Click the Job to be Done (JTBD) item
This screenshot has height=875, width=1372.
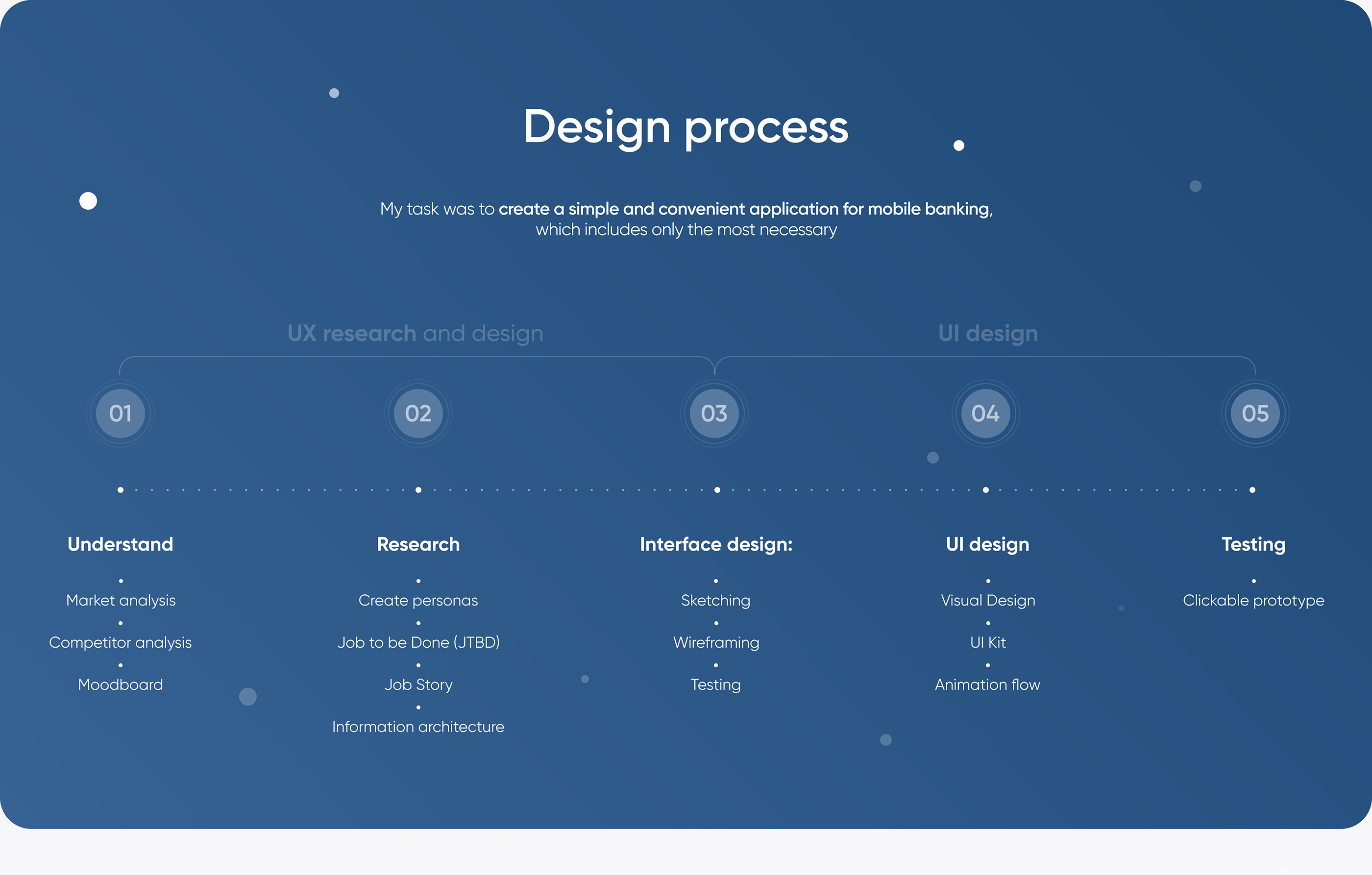tap(418, 643)
